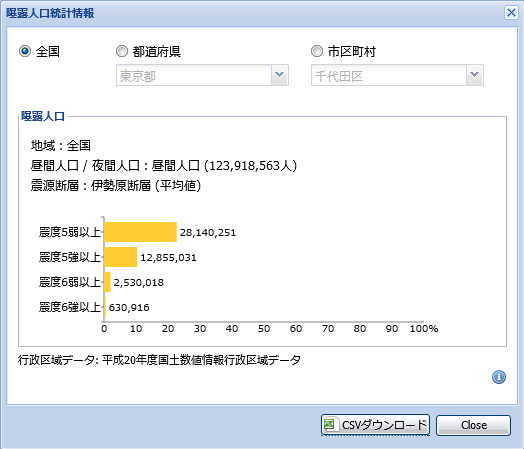Click the 震度5強以上 yellow bar

tap(121, 257)
